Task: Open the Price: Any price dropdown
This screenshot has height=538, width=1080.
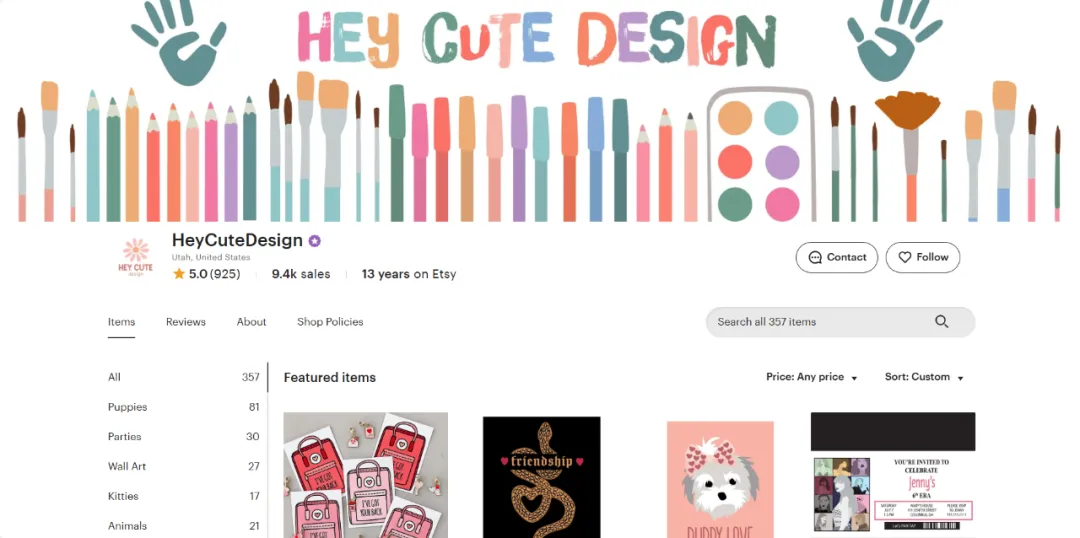Action: tap(812, 377)
